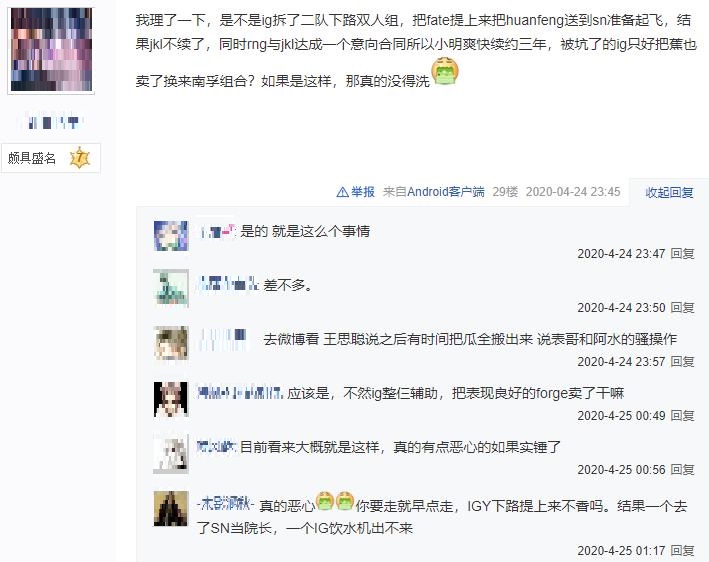
Task: Click the vomiting emoji in main post
Action: tap(445, 71)
